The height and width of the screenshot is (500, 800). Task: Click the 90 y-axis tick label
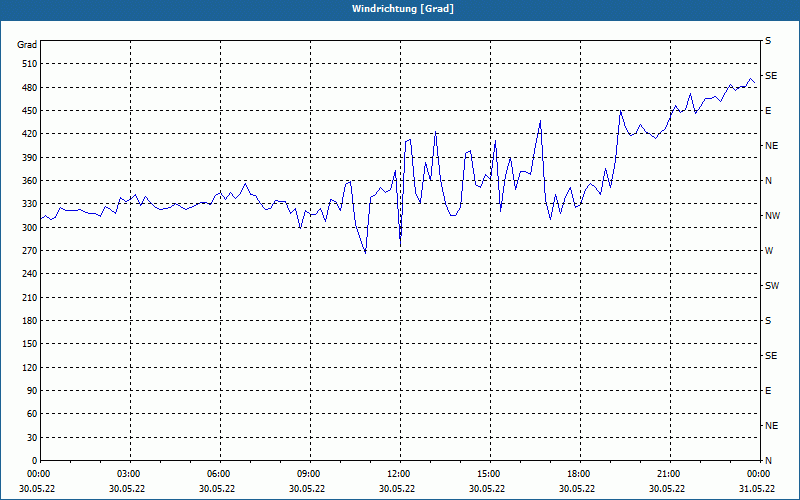coord(32,391)
